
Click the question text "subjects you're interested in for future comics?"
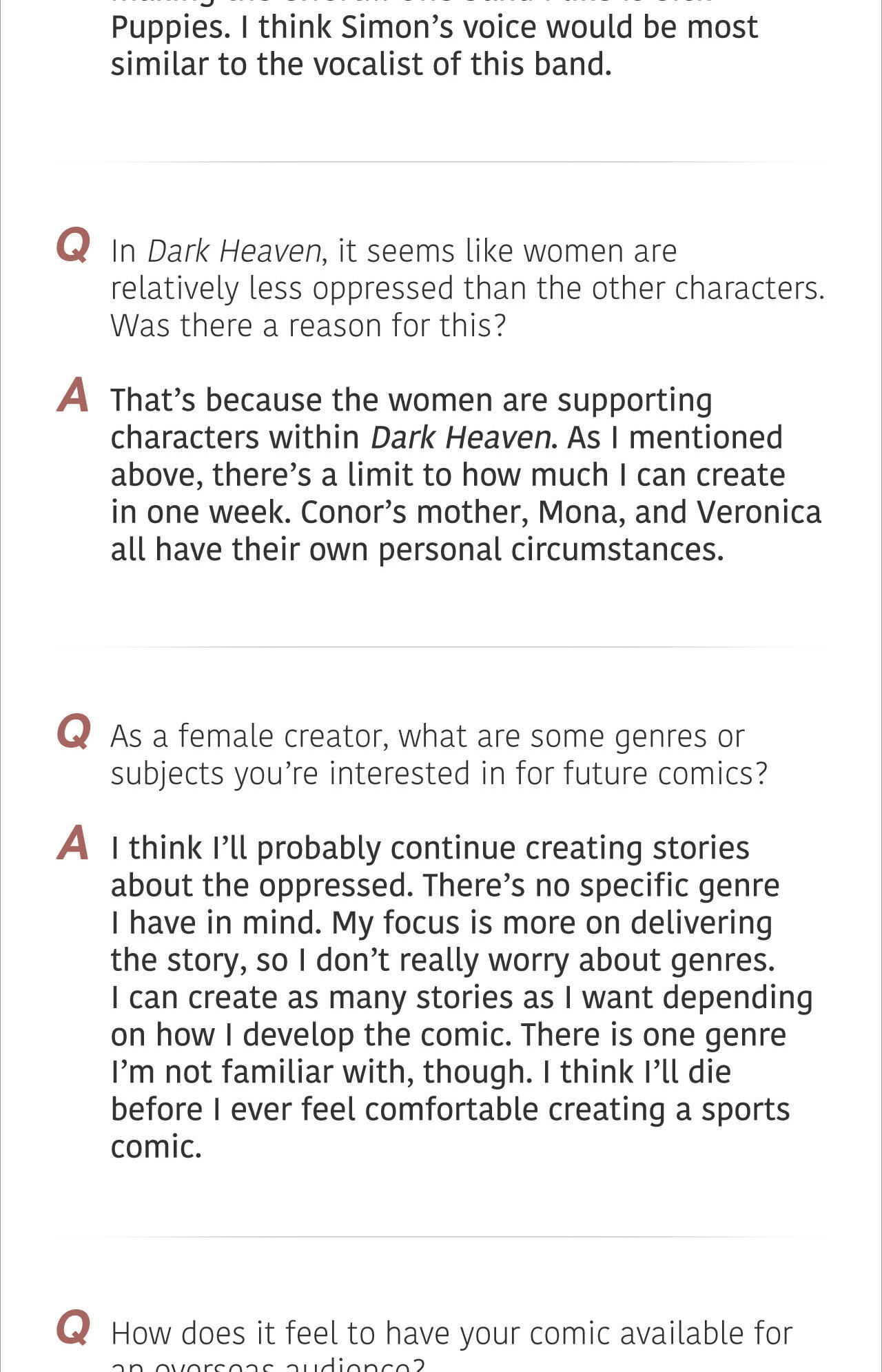pyautogui.click(x=439, y=774)
